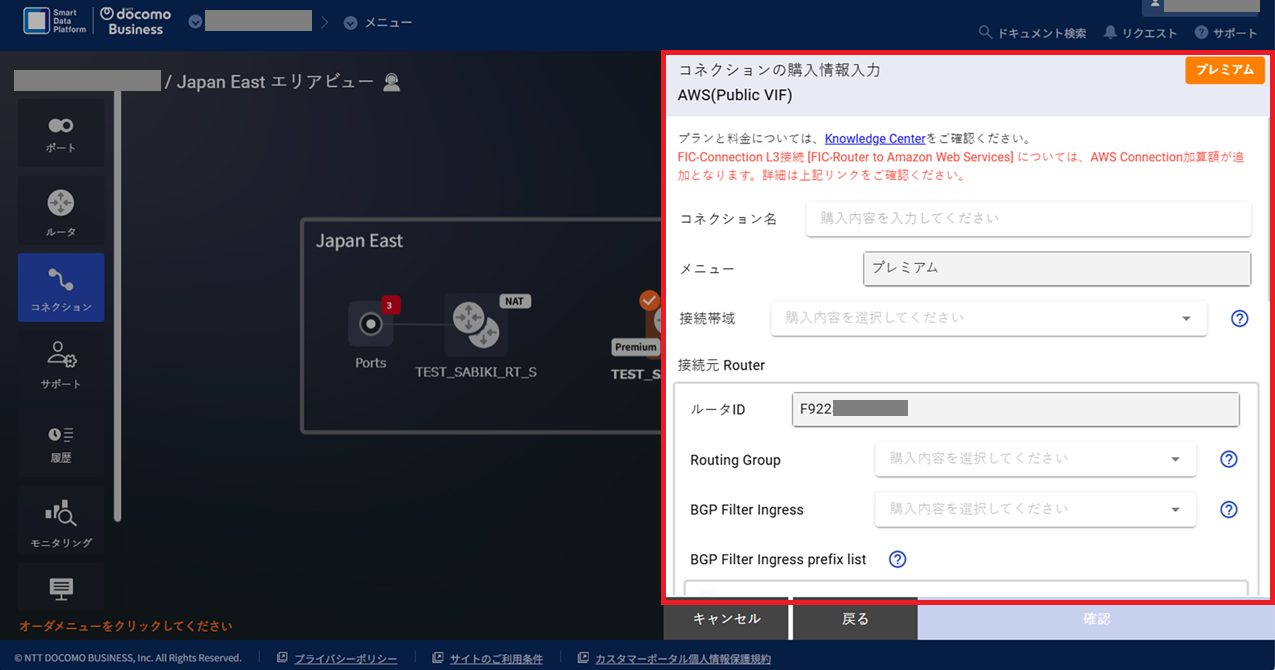This screenshot has height=670, width=1275.
Task: Click the Ports node in Japan East
Action: (x=370, y=324)
